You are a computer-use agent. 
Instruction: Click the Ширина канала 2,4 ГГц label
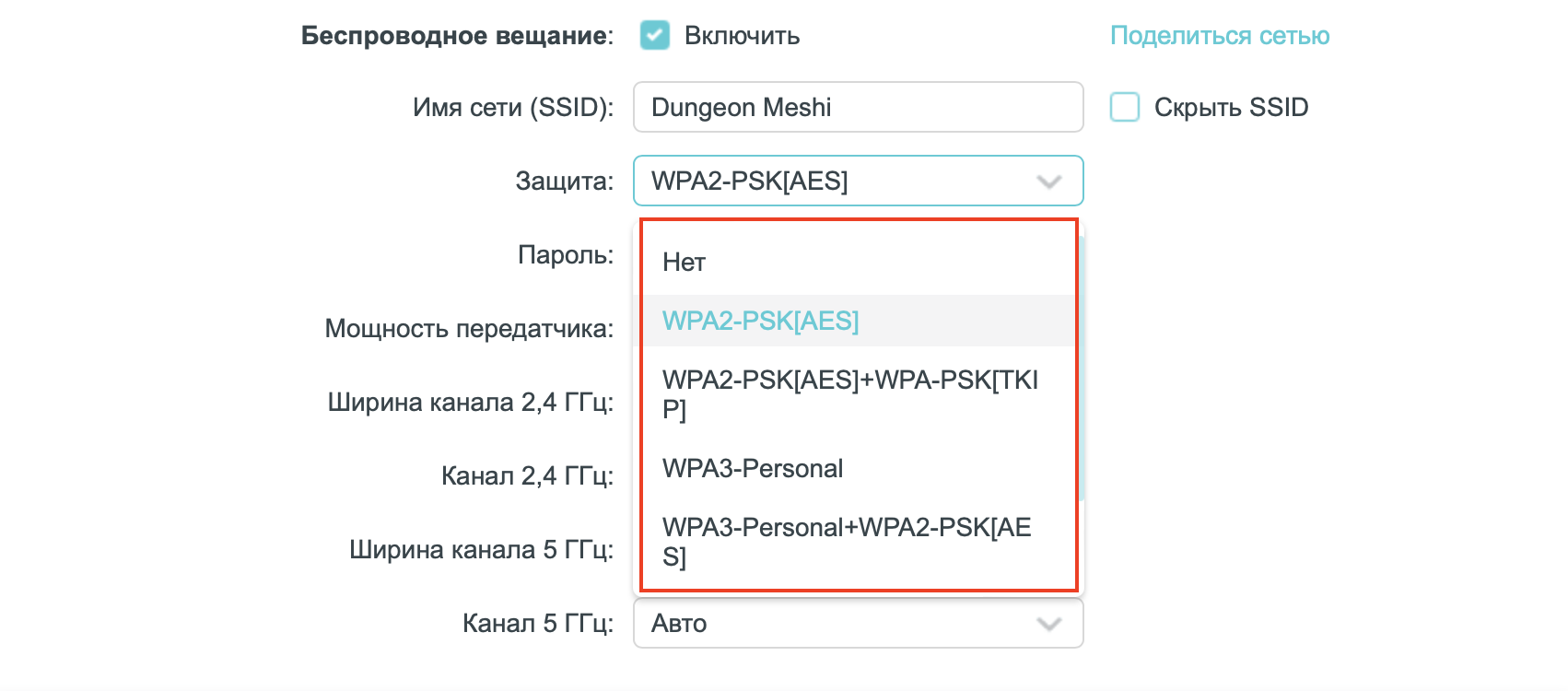[x=470, y=403]
